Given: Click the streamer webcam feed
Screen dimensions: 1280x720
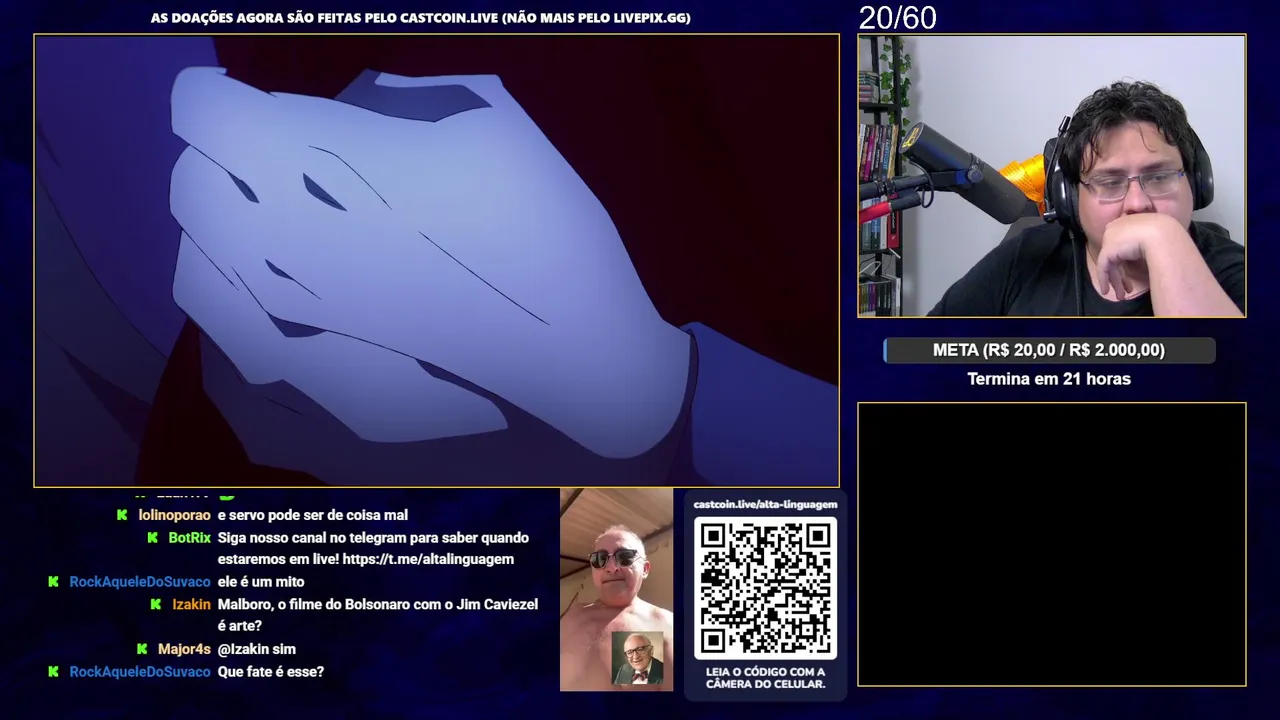Looking at the screenshot, I should point(1051,176).
